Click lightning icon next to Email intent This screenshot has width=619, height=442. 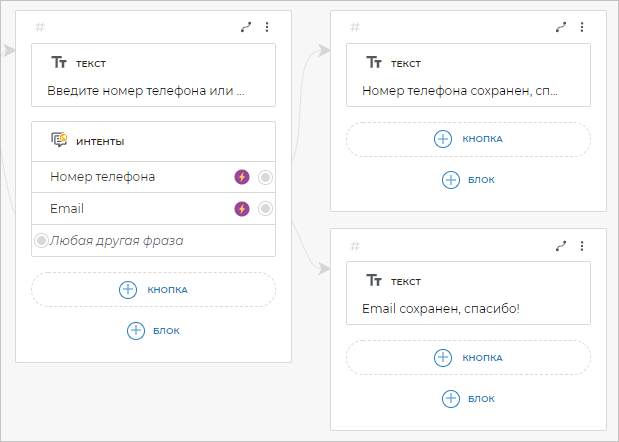tap(242, 209)
